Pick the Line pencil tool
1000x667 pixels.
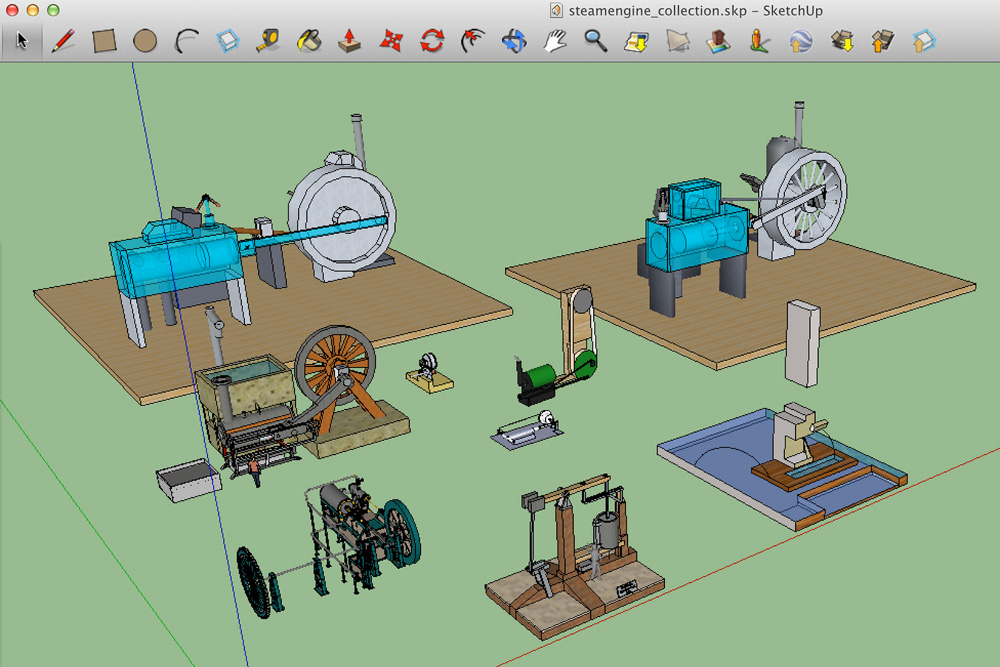pyautogui.click(x=62, y=41)
